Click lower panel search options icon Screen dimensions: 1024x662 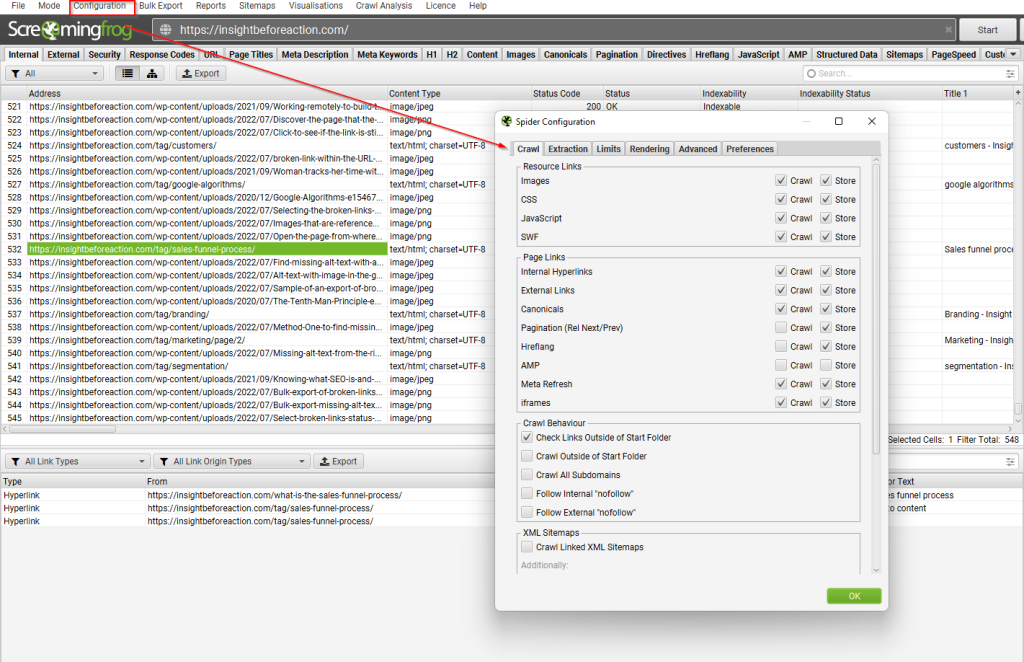point(1010,462)
